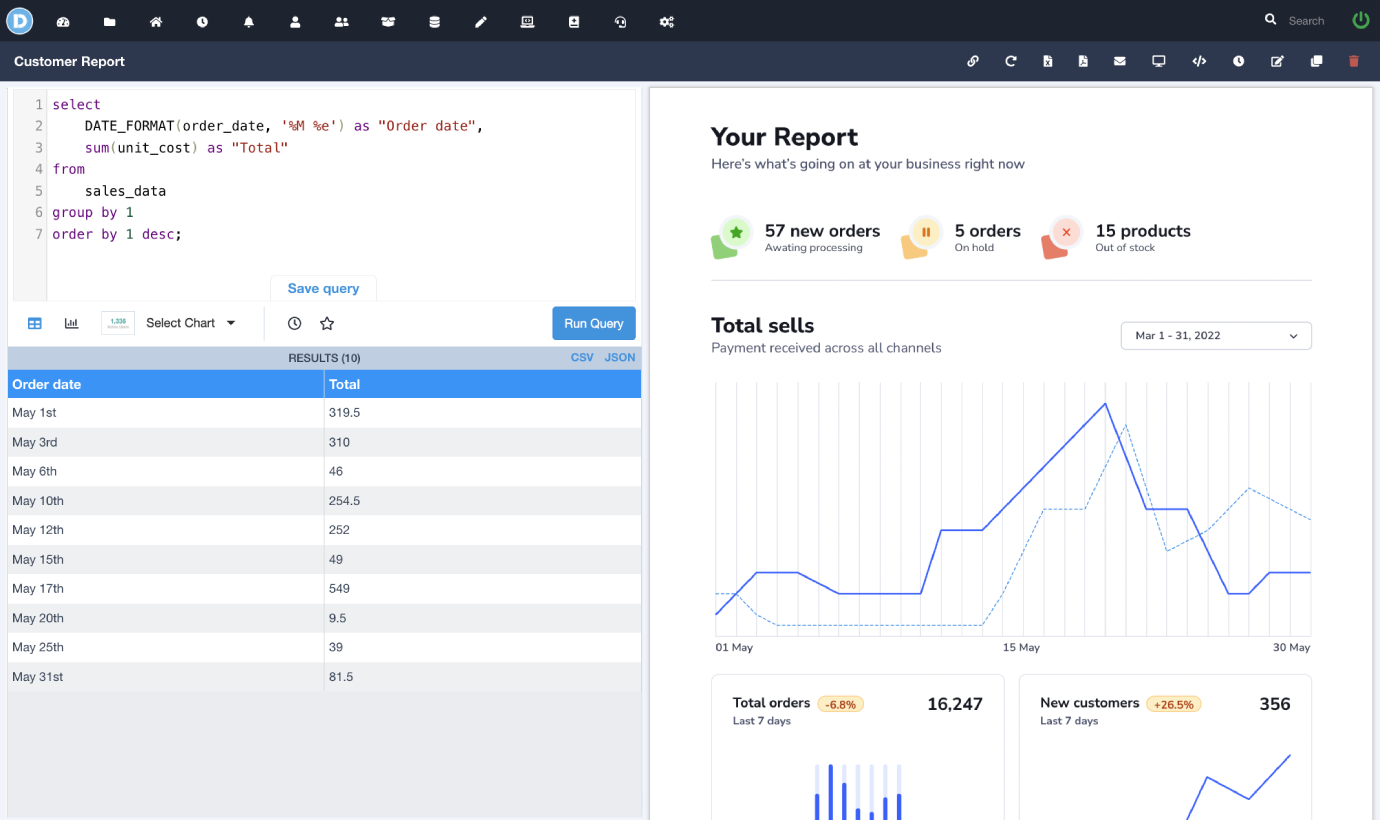
Task: Click the Run Query button
Action: tap(594, 323)
